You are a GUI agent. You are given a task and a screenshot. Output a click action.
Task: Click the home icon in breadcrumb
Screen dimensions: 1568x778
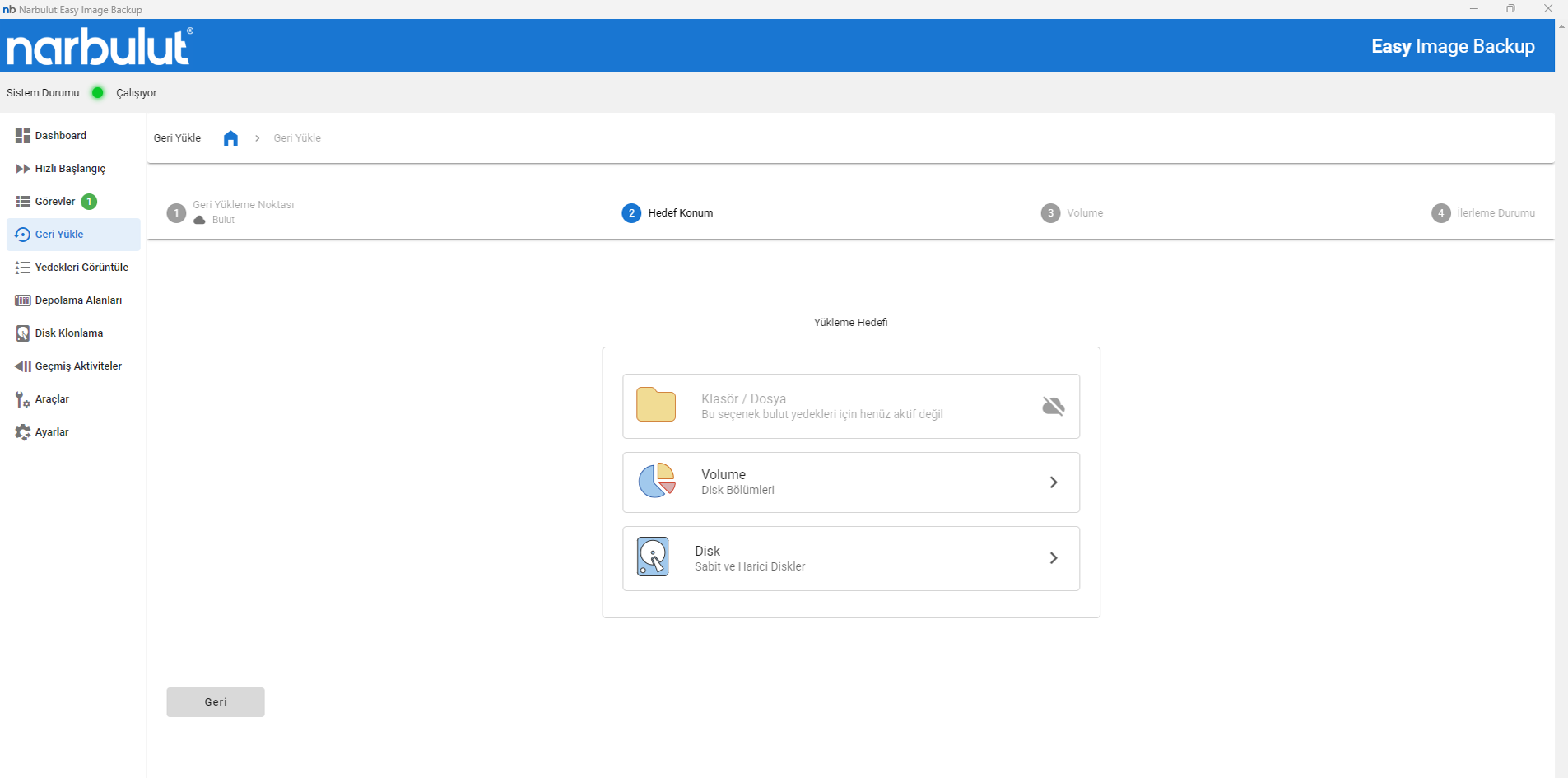click(230, 138)
